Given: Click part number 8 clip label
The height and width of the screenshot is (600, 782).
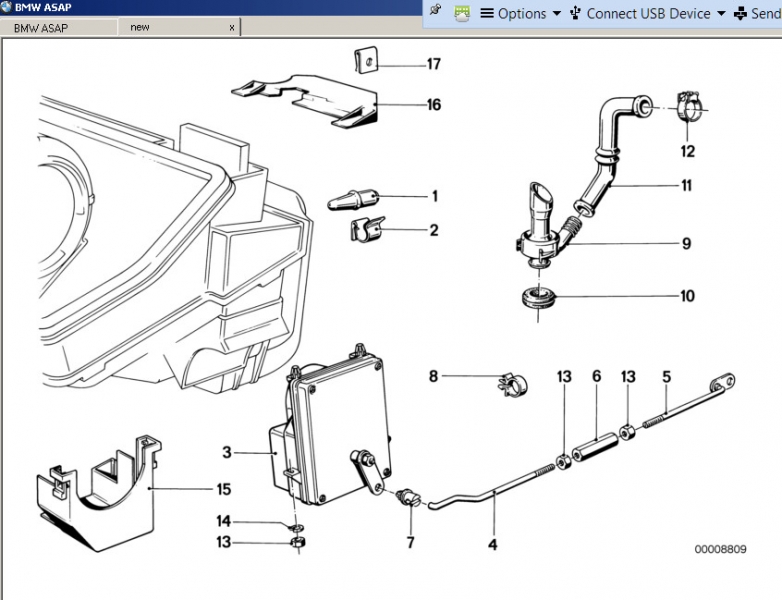Looking at the screenshot, I should (x=433, y=376).
